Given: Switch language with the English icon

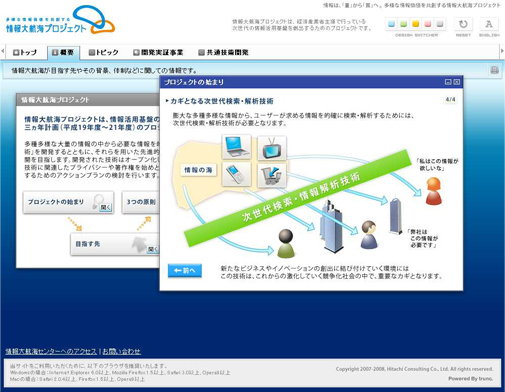Looking at the screenshot, I should 489,24.
